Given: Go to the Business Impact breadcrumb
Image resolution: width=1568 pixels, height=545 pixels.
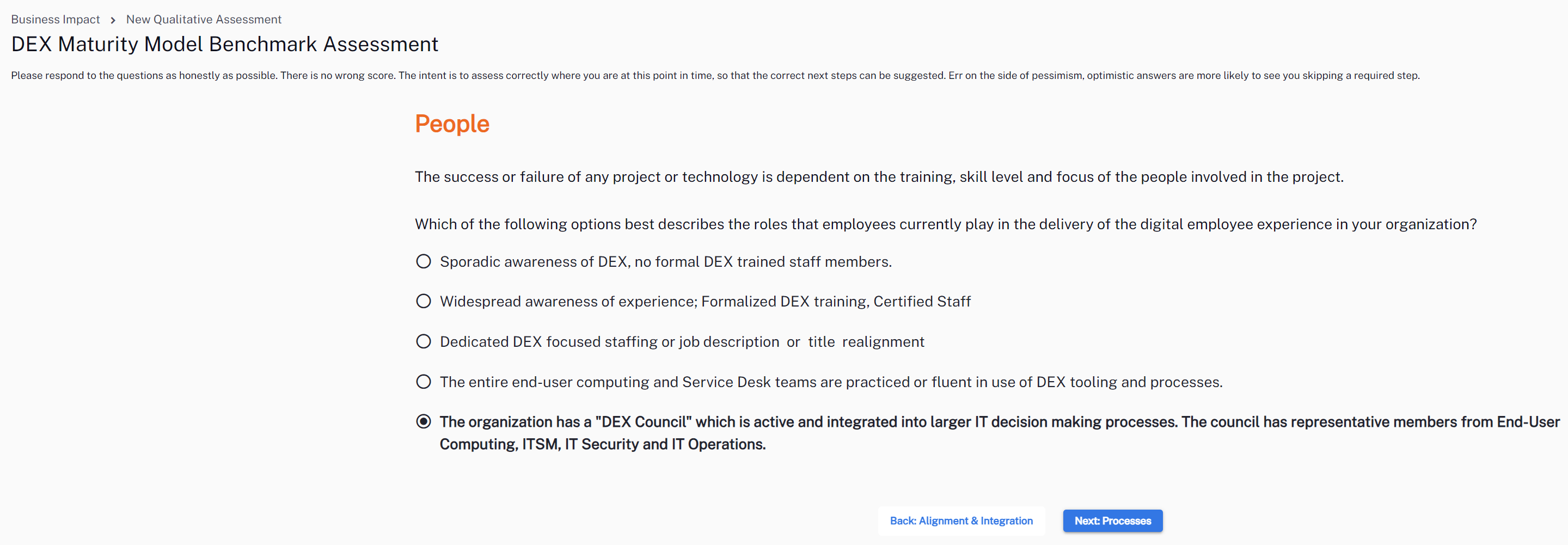Looking at the screenshot, I should coord(56,20).
